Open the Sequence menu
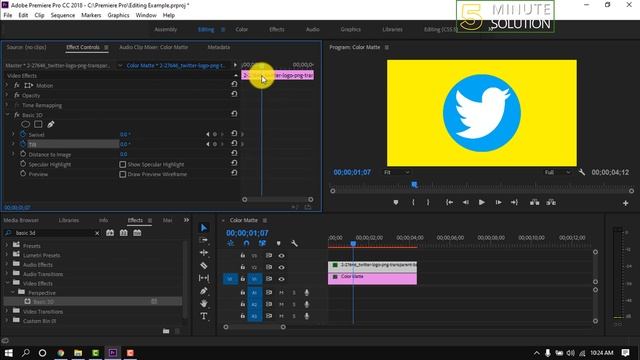 coord(62,15)
